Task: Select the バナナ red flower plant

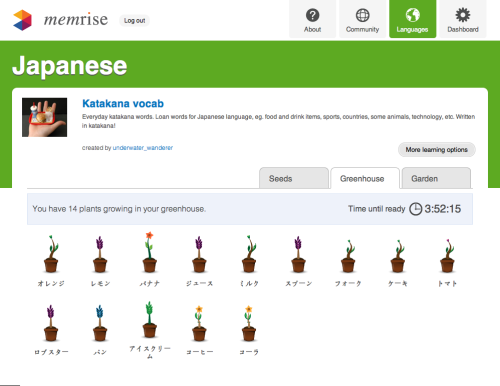Action: (x=150, y=252)
